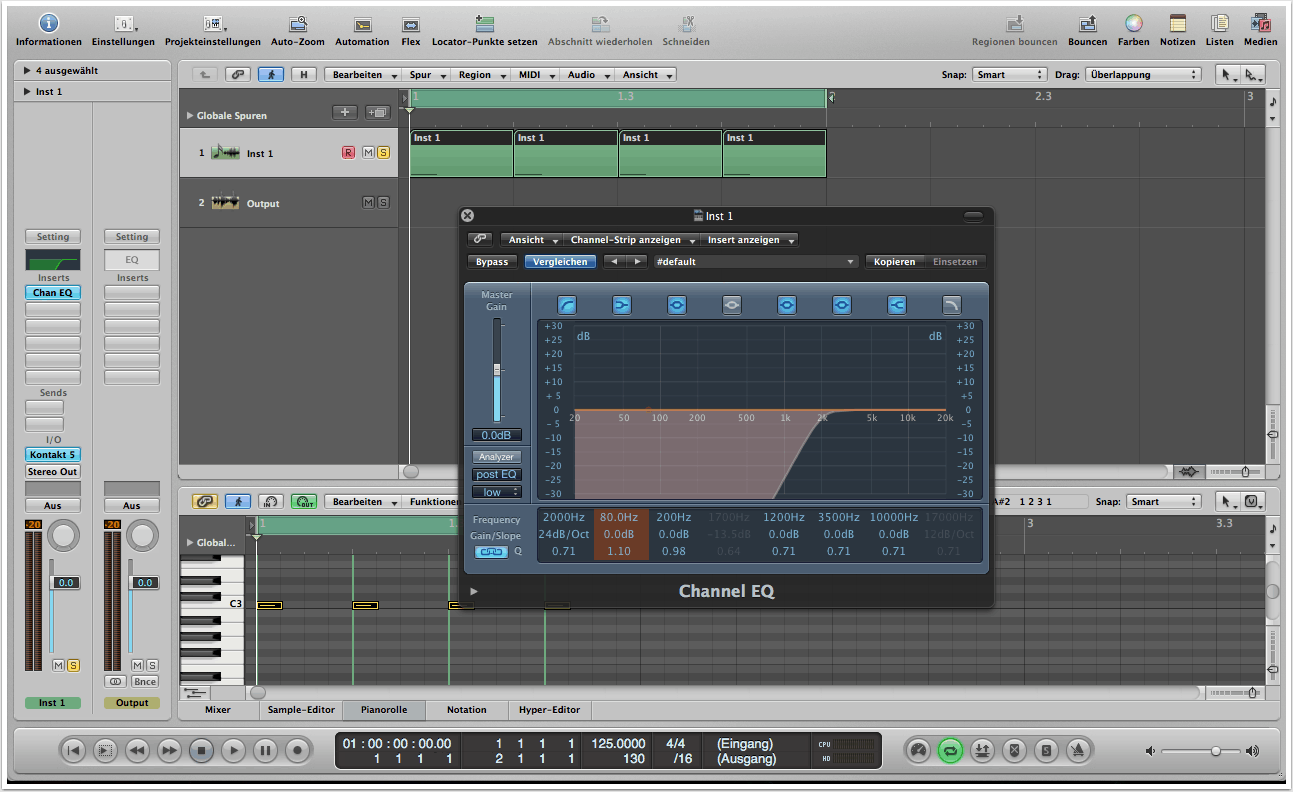Enable the low cut filter band icon

567,305
